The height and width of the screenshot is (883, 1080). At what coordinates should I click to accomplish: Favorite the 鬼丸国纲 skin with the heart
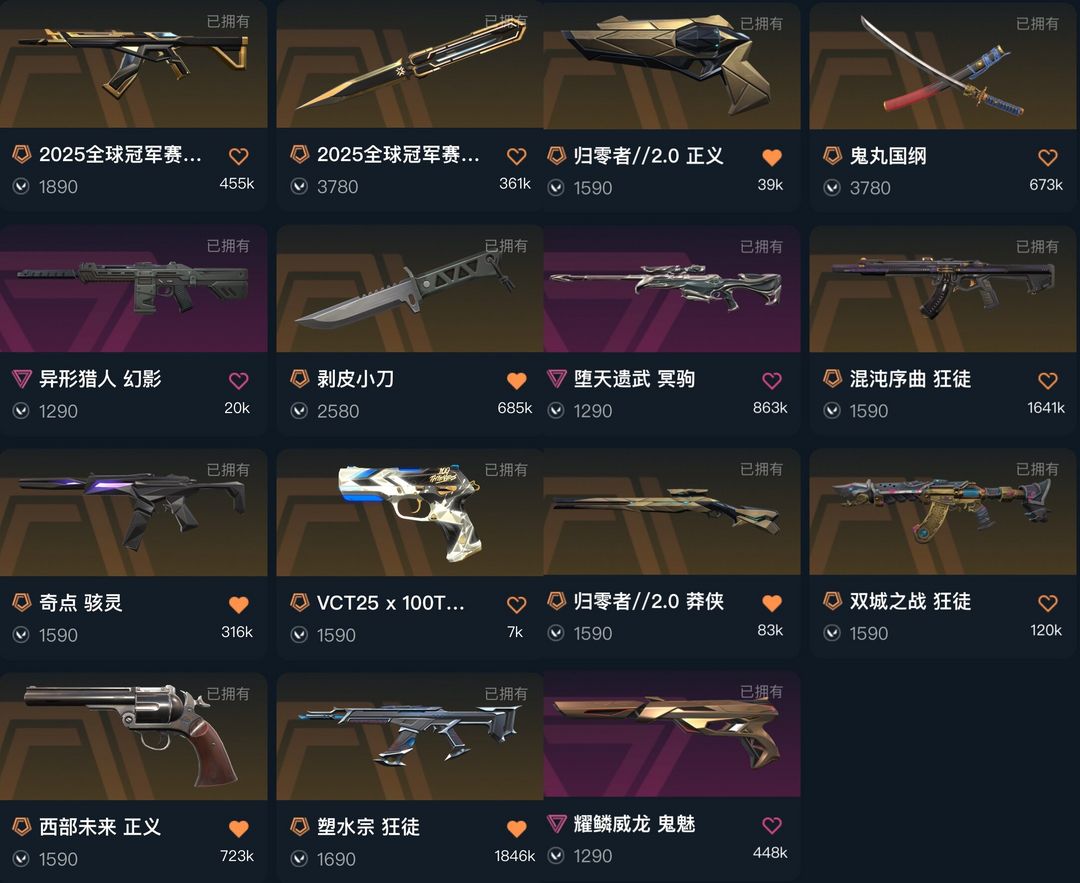pyautogui.click(x=1048, y=158)
